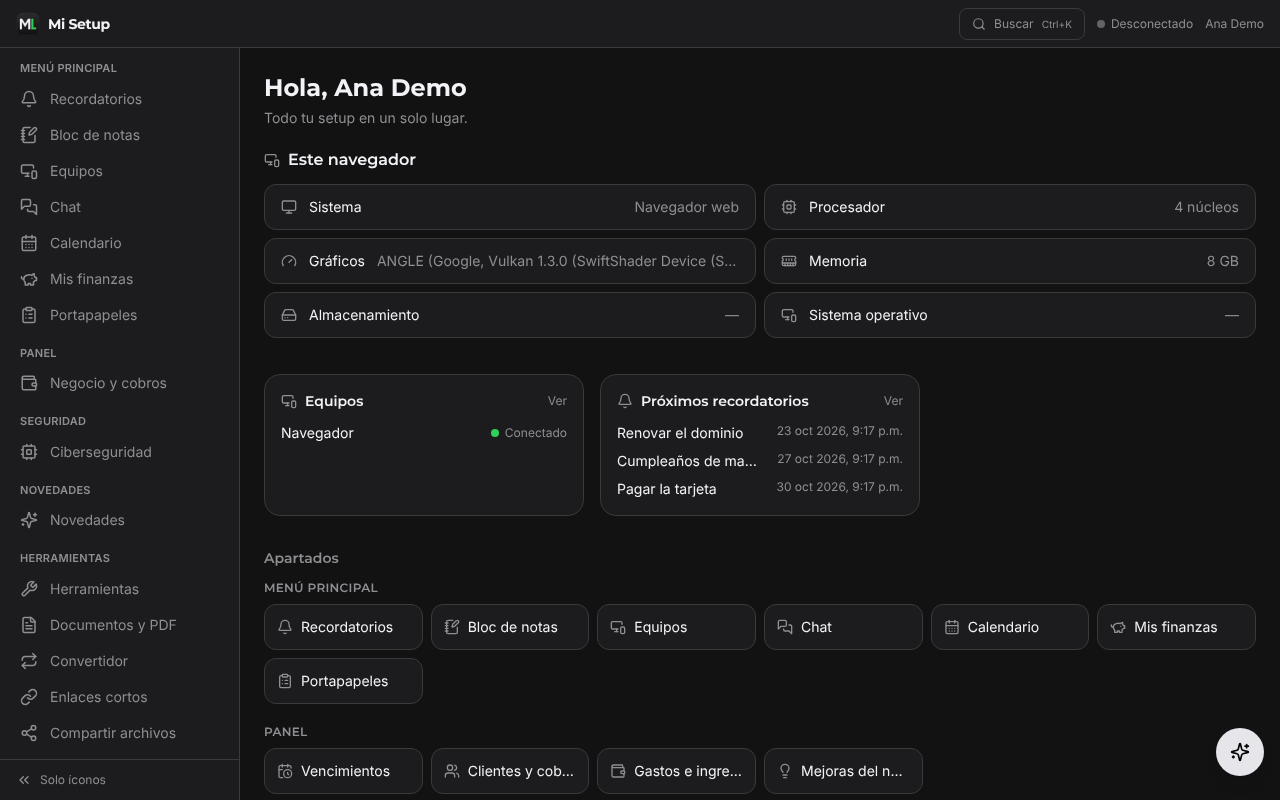Click the Convertidor arrows icon

click(29, 661)
